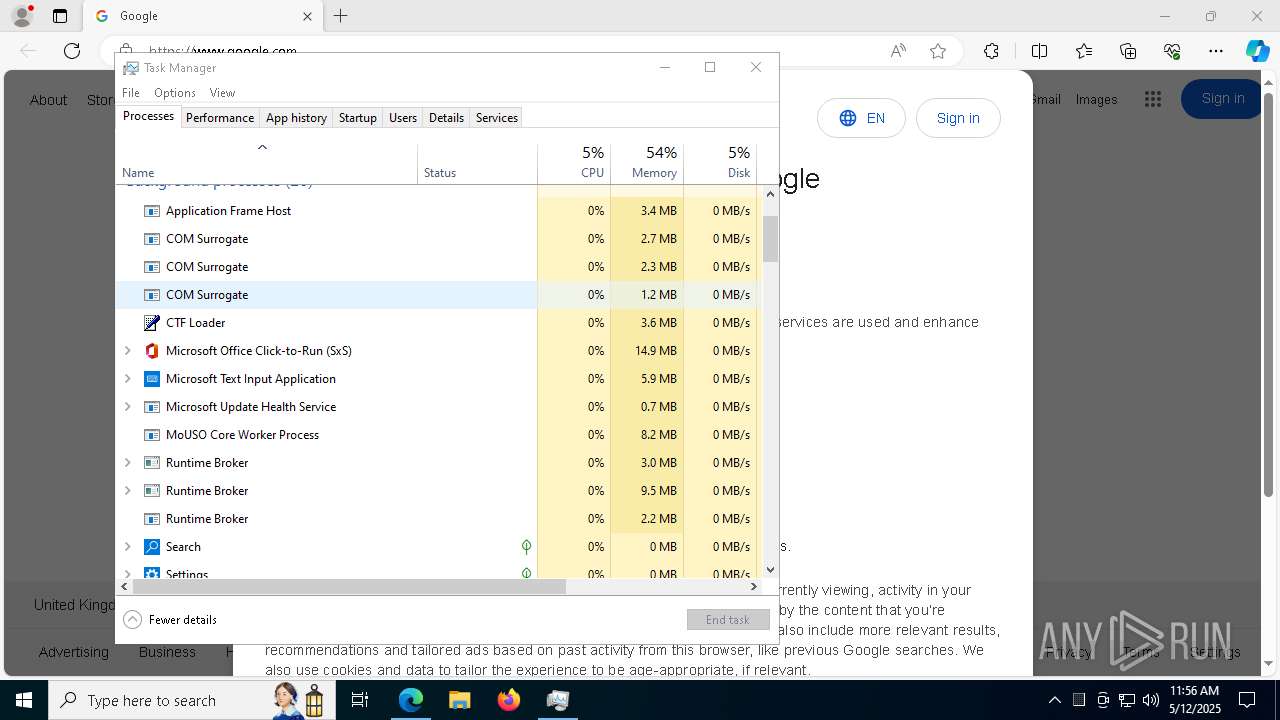Click the Edge profile avatar icon

coord(22,16)
